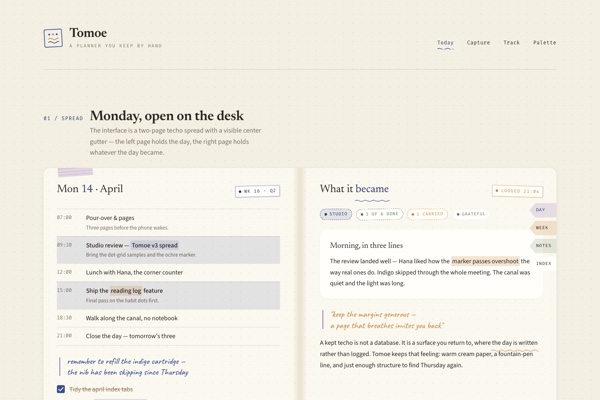Click the 12:00 time label
Screen dimensions: 600x400
(x=64, y=272)
